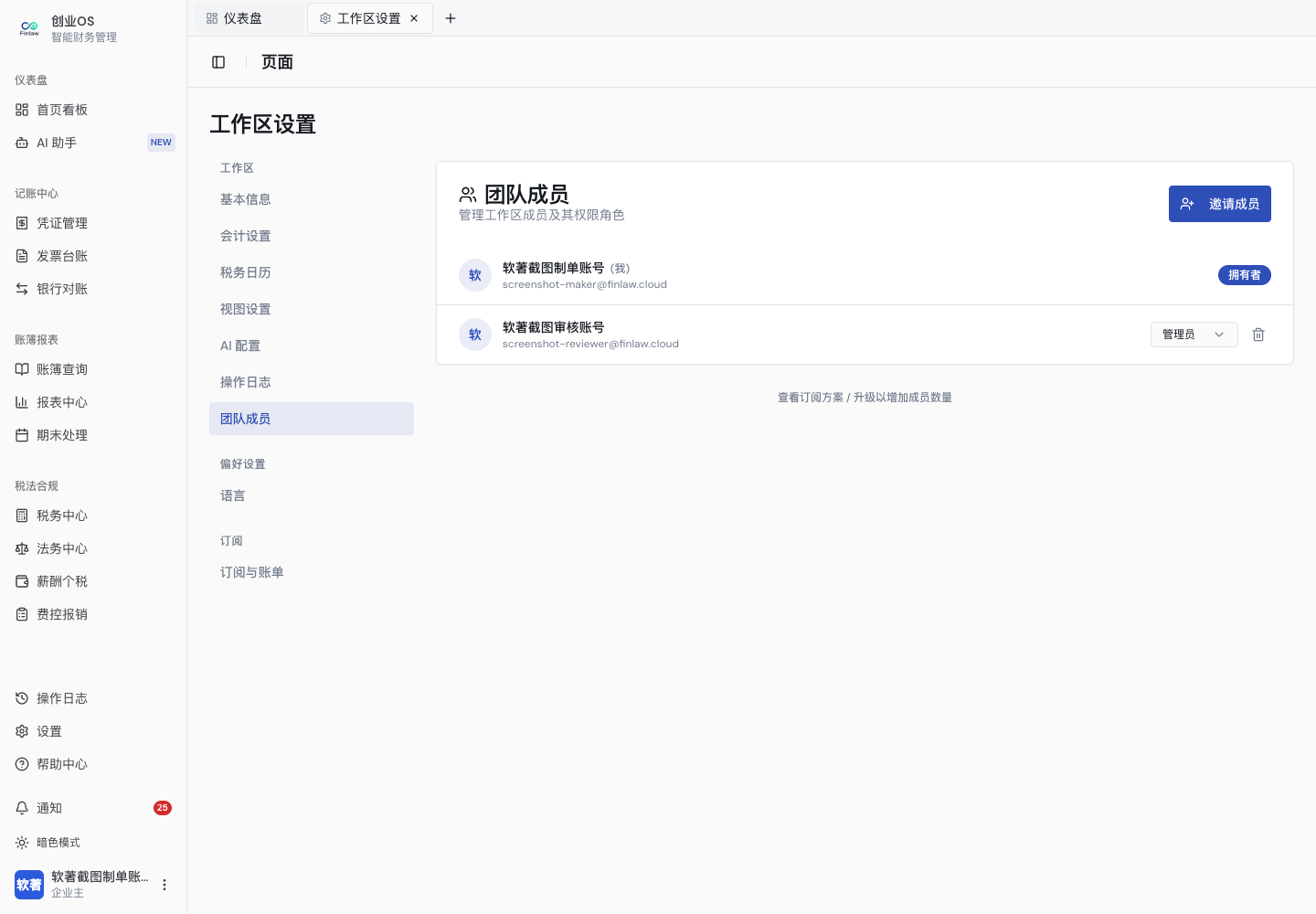Image resolution: width=1316 pixels, height=914 pixels.
Task: Open 账簿查询 book icon
Action: tap(22, 369)
